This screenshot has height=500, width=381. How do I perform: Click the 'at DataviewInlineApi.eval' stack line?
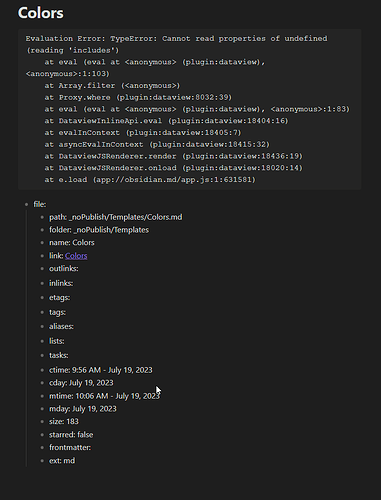point(166,121)
